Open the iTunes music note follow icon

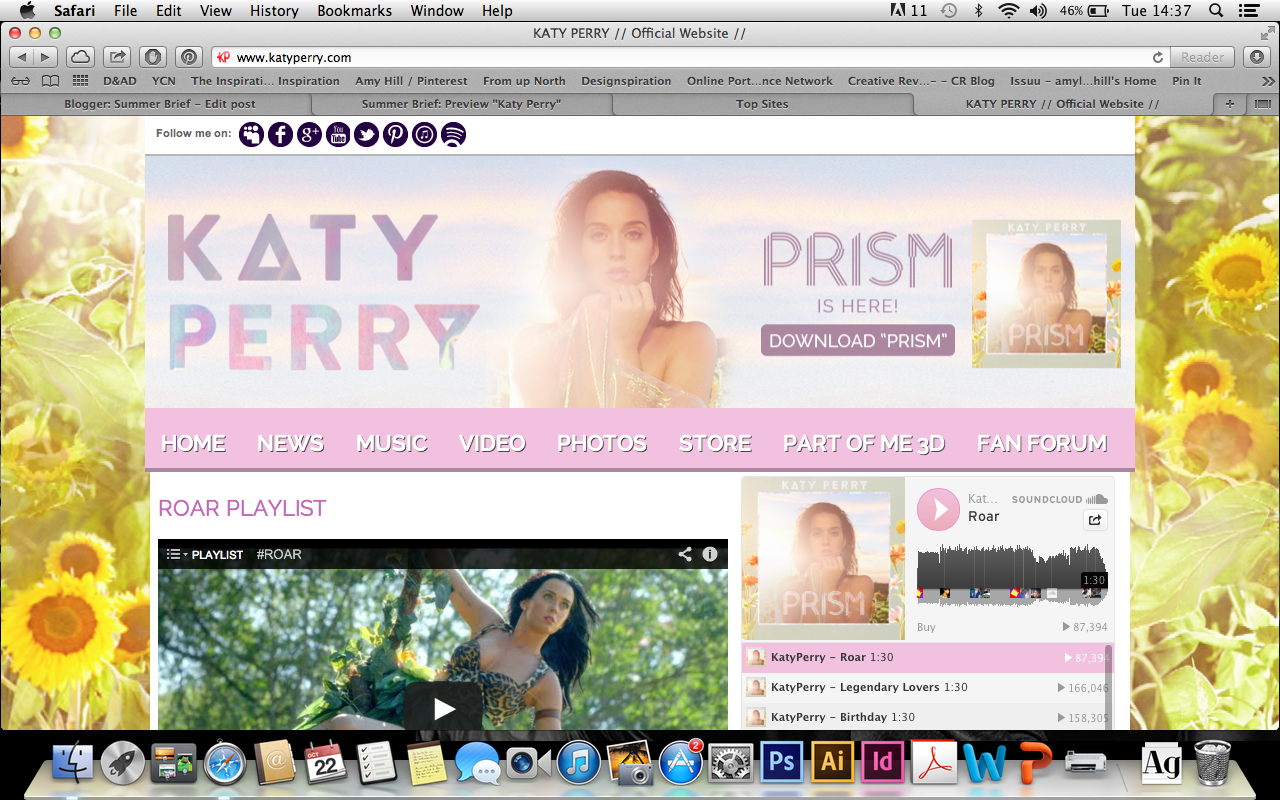pyautogui.click(x=425, y=134)
